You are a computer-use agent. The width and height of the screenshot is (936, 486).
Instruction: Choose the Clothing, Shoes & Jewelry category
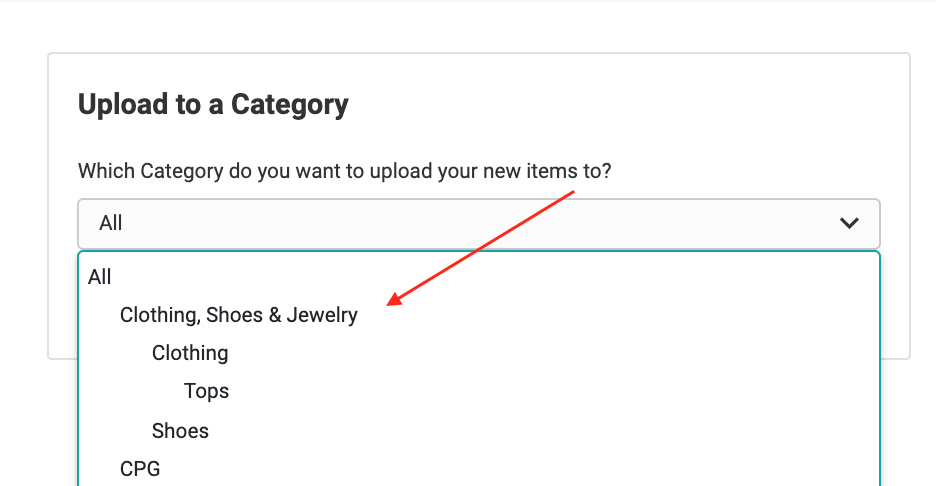point(238,315)
